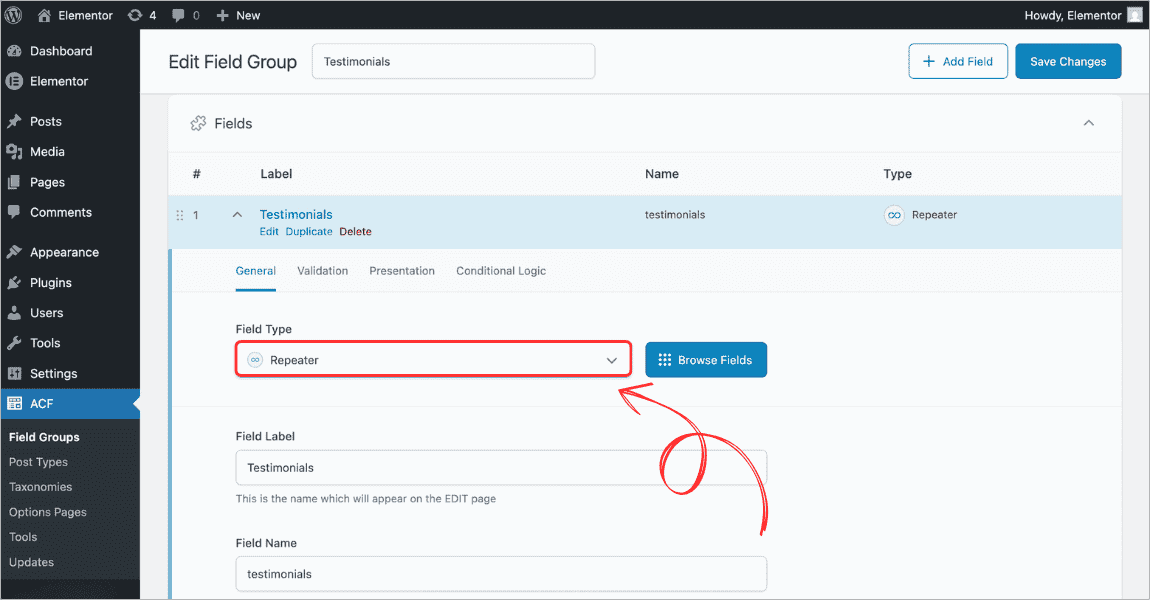Open the main Tools menu item
The width and height of the screenshot is (1150, 600).
pos(70,343)
